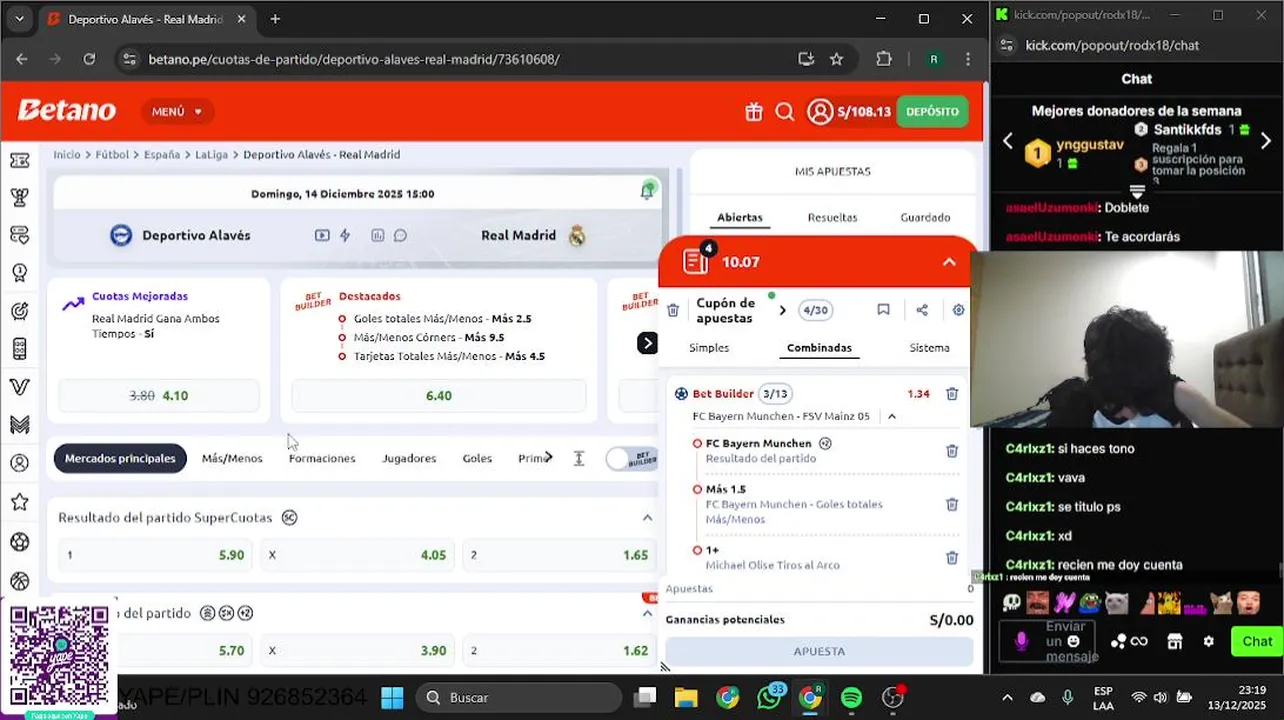Open the match comments bubble icon

tap(400, 236)
